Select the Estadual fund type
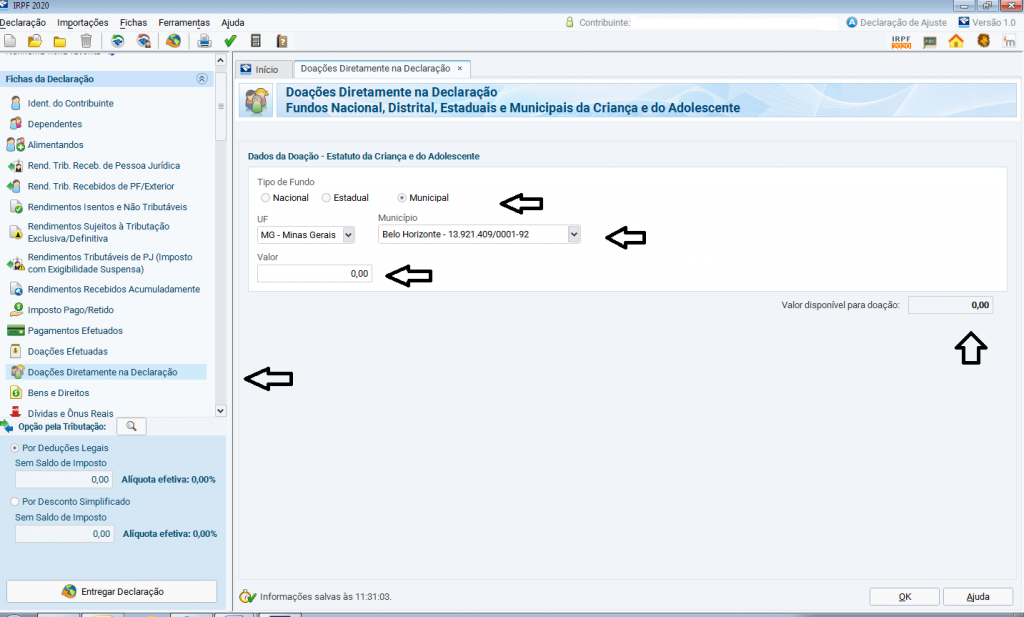1024x617 pixels. coord(327,198)
